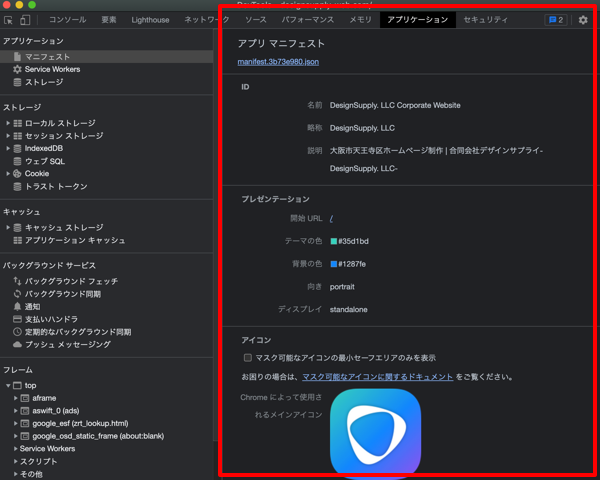Viewport: 600px width, 480px height.
Task: Expand the Session Storage tree node
Action: click(x=8, y=136)
